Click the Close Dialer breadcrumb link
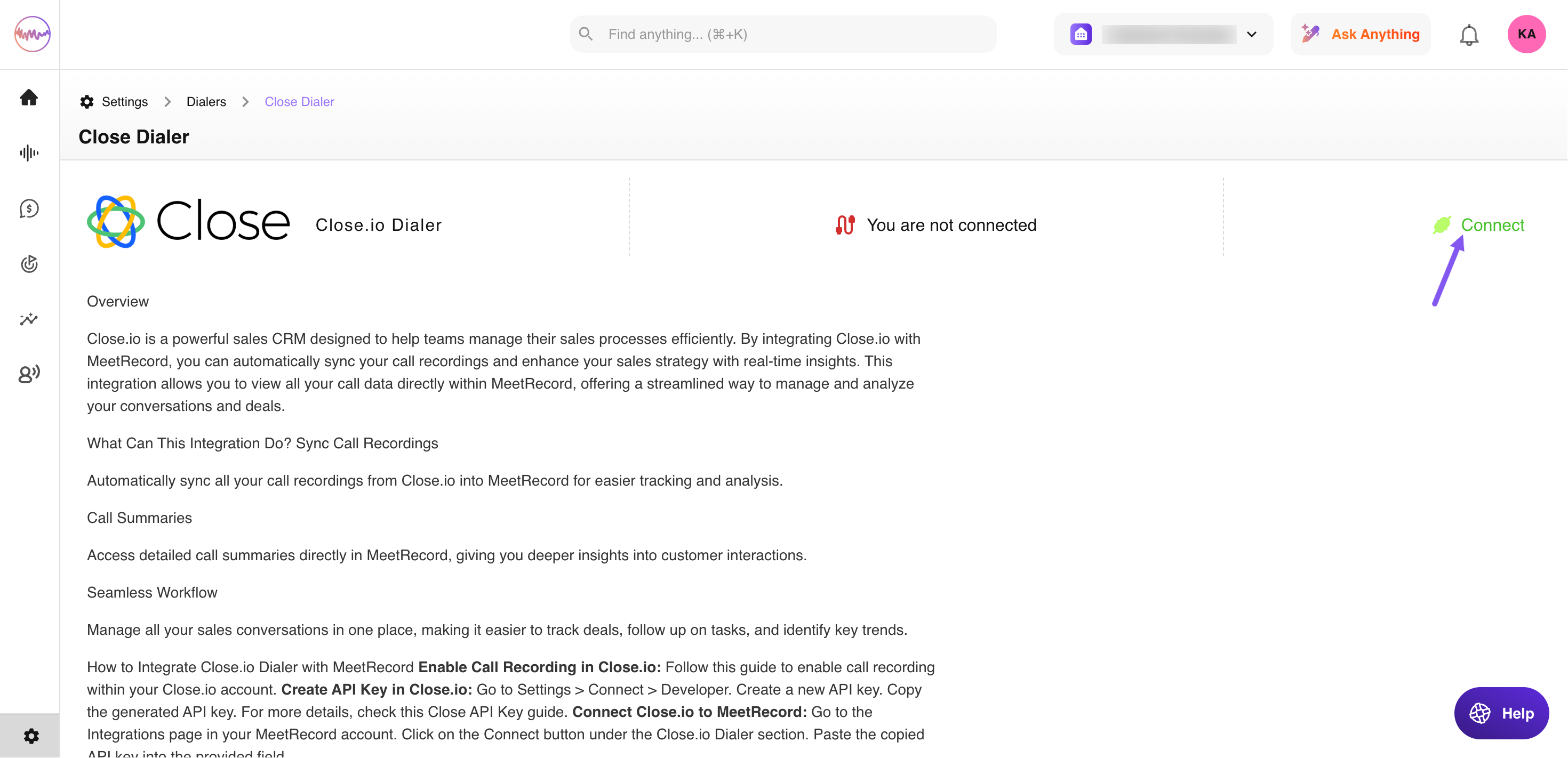Image resolution: width=1568 pixels, height=758 pixels. coord(299,102)
